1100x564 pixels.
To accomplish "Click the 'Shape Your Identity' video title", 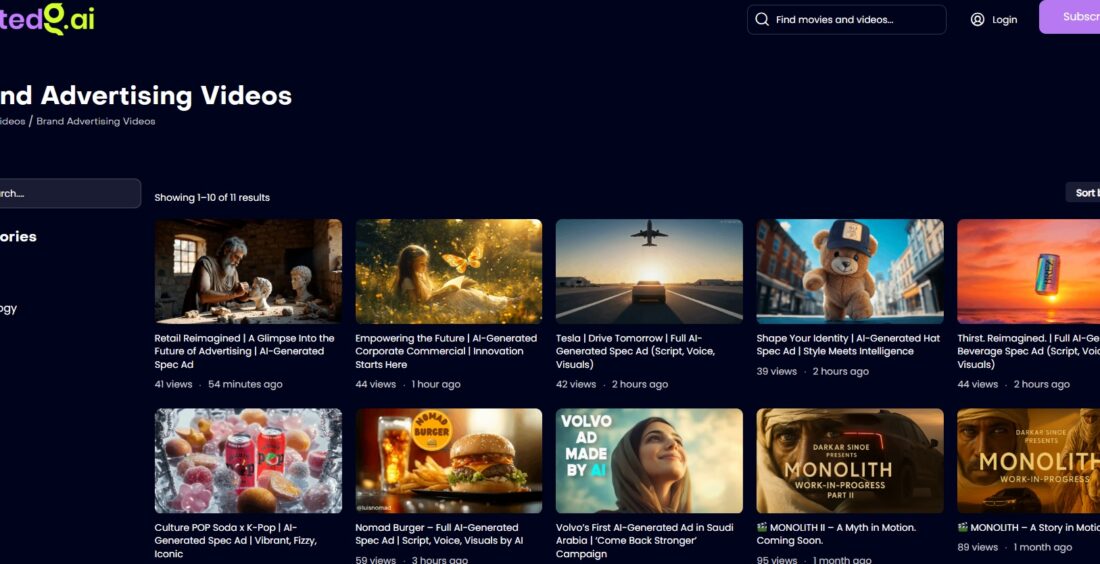I will pyautogui.click(x=848, y=345).
